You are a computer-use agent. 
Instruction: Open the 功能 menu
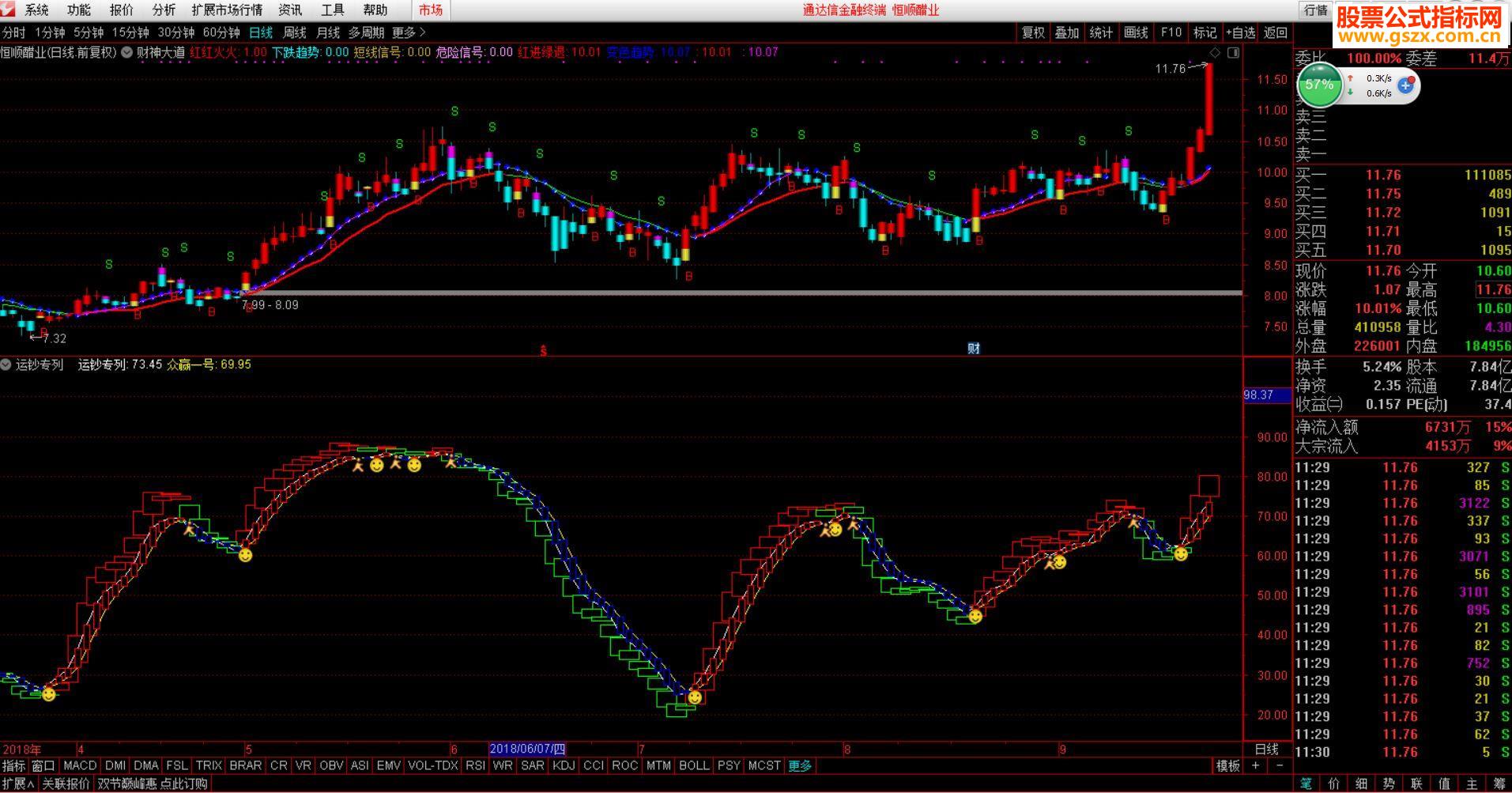(79, 10)
